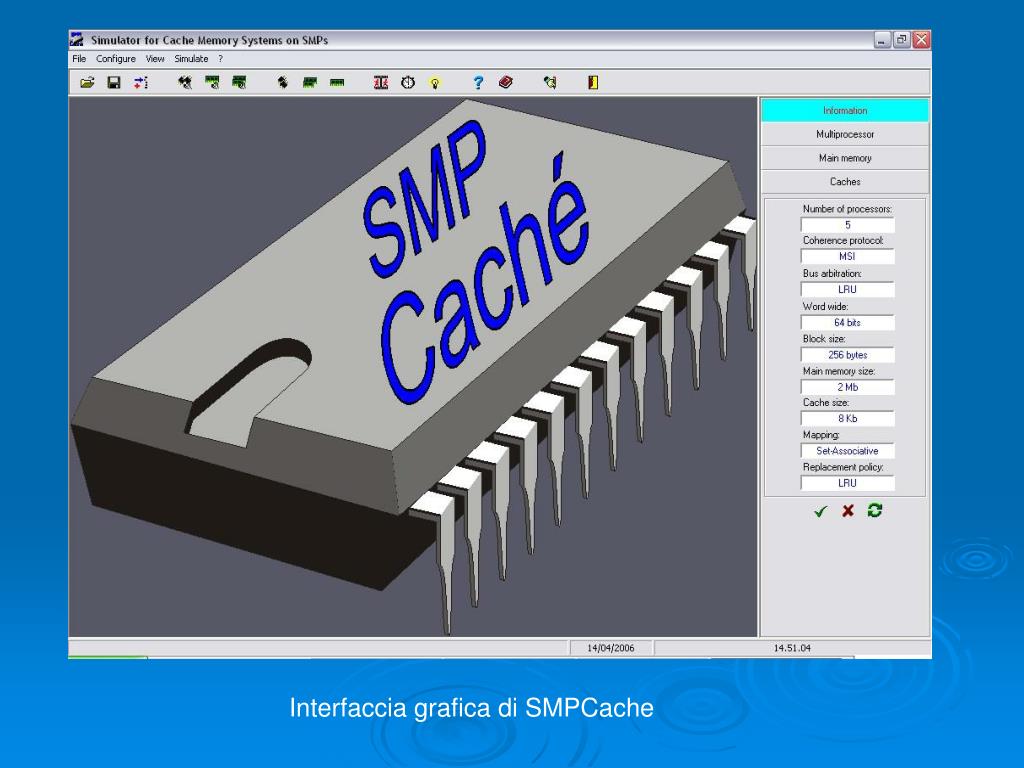Click the 'Coherence protocol:' label
The height and width of the screenshot is (768, 1024).
[x=843, y=240]
